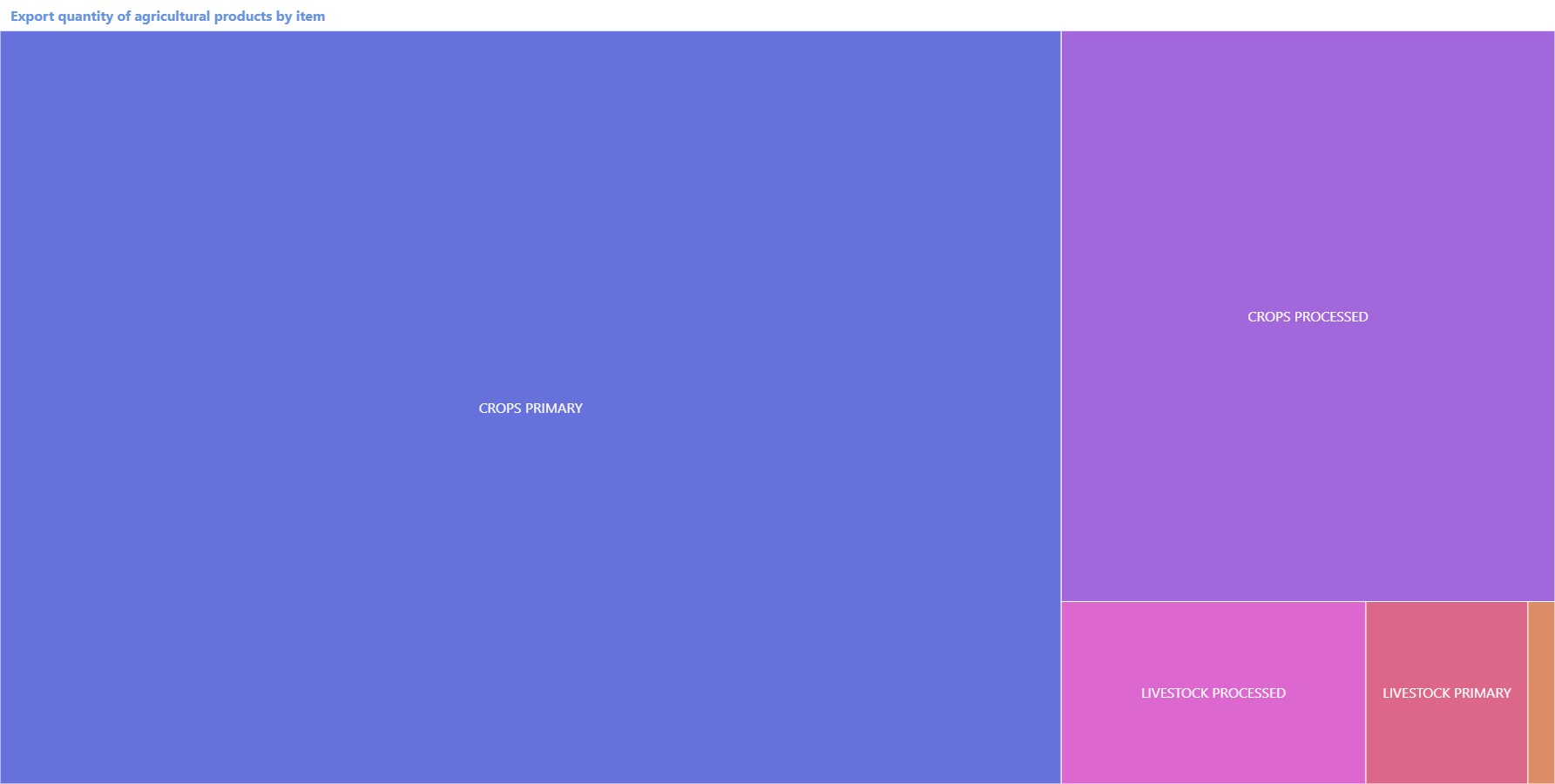This screenshot has width=1555, height=784.
Task: Click the word 'Export' in the chart title
Action: pyautogui.click(x=32, y=17)
